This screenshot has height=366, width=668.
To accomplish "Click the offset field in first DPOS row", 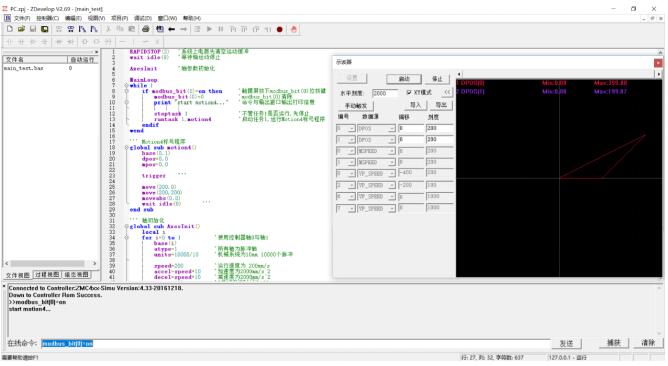I will pyautogui.click(x=411, y=128).
